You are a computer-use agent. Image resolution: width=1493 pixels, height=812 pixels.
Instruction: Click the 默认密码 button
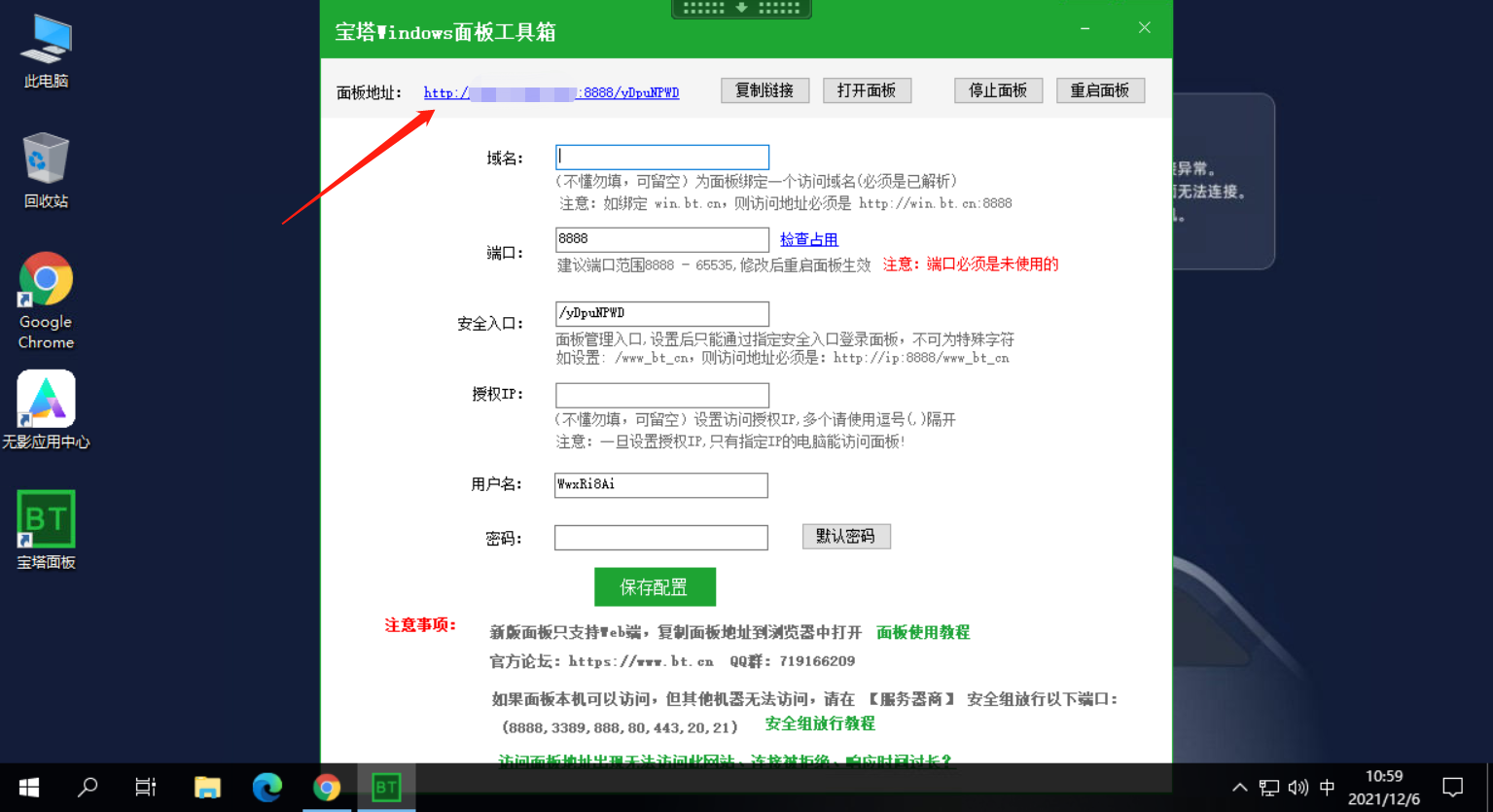(846, 537)
